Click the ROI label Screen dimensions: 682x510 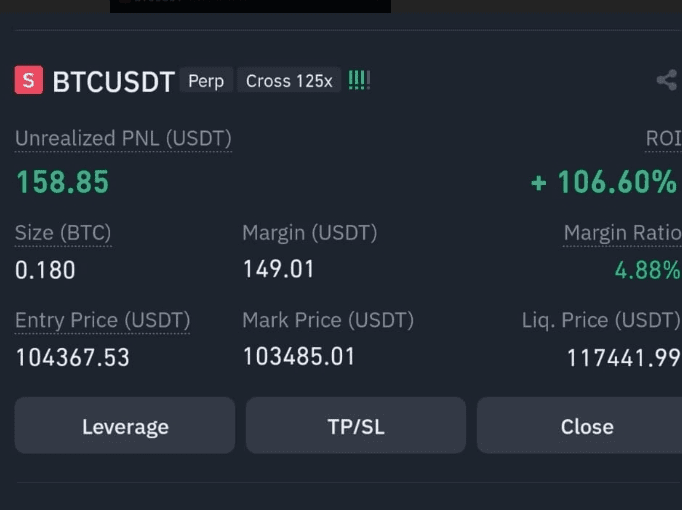[x=663, y=138]
